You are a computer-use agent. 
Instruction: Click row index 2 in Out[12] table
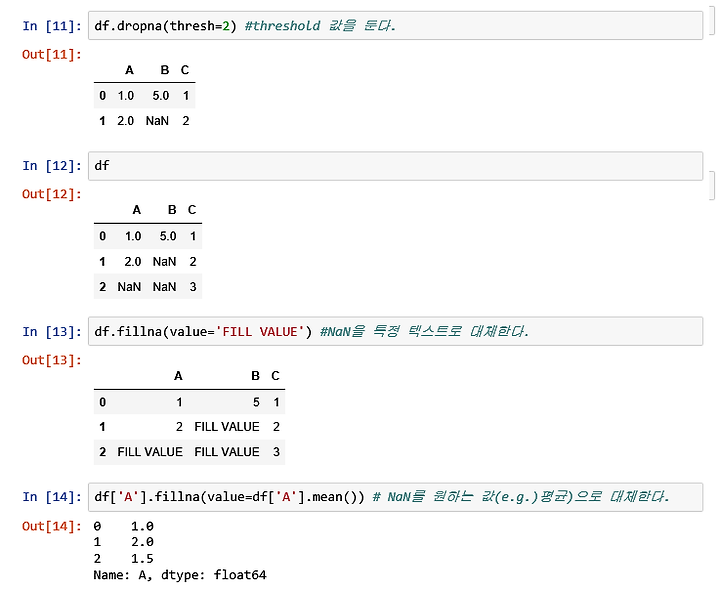coord(102,287)
